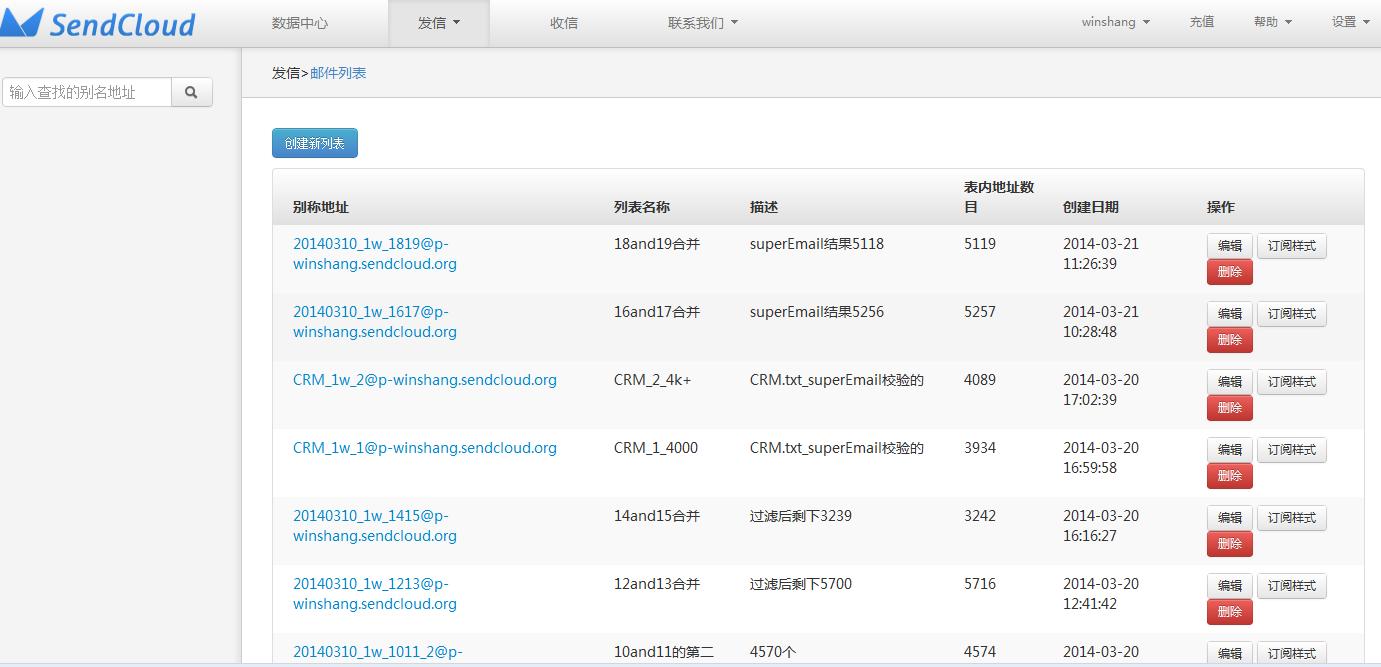Select the address count 3934
Viewport: 1381px width, 667px height.
coord(980,448)
